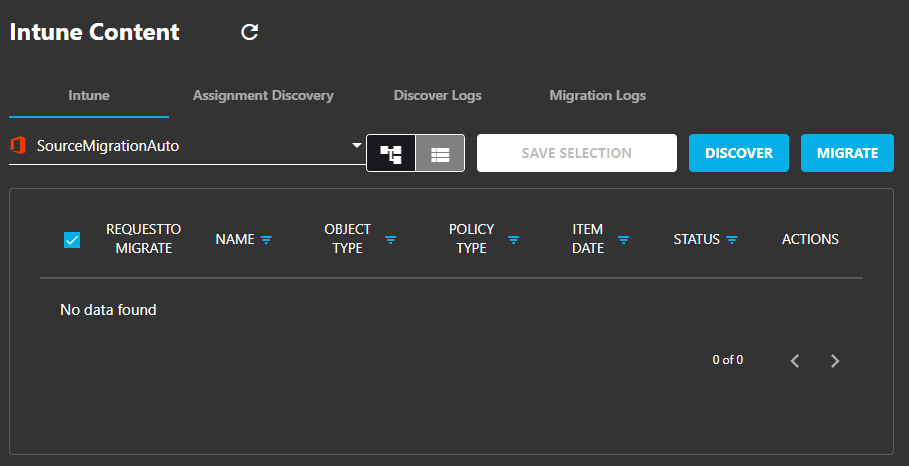Screen dimensions: 909x466
Task: Open the NAME column filter
Action: coord(266,239)
